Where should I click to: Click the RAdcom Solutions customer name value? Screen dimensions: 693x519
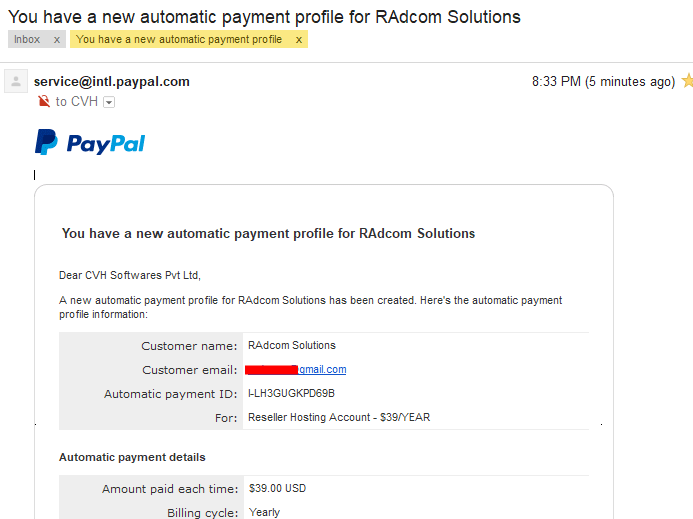292,345
